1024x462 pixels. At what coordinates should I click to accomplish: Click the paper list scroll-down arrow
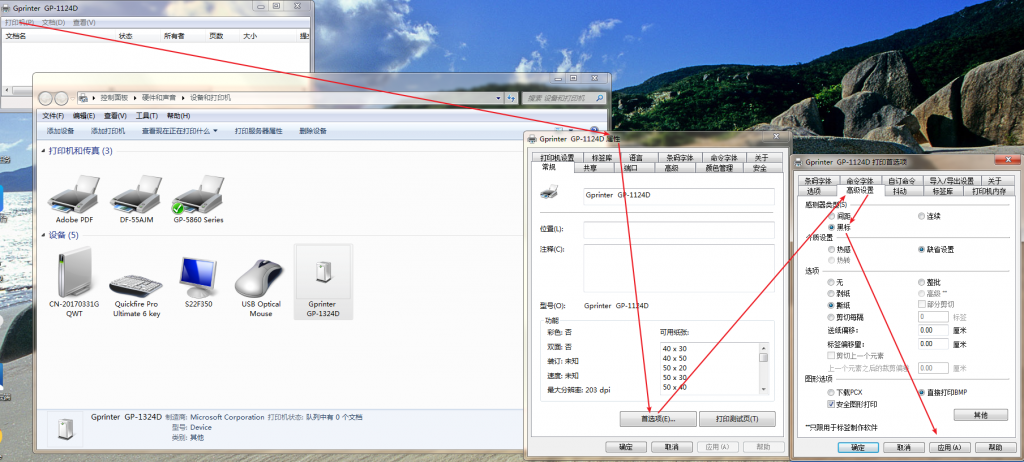coord(763,389)
